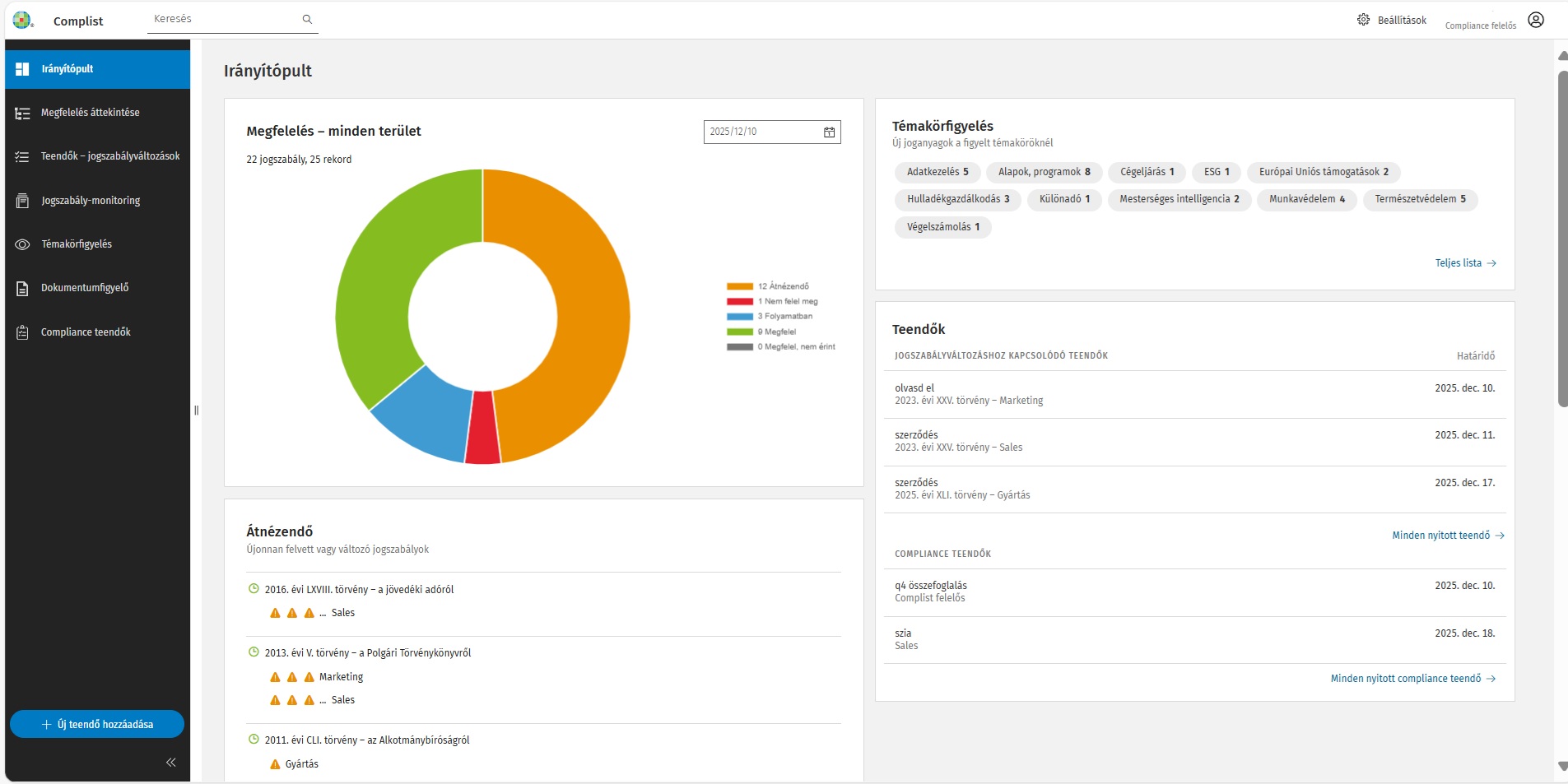Click the Compliance teendők clipboard icon
This screenshot has width=1568, height=784.
22,332
